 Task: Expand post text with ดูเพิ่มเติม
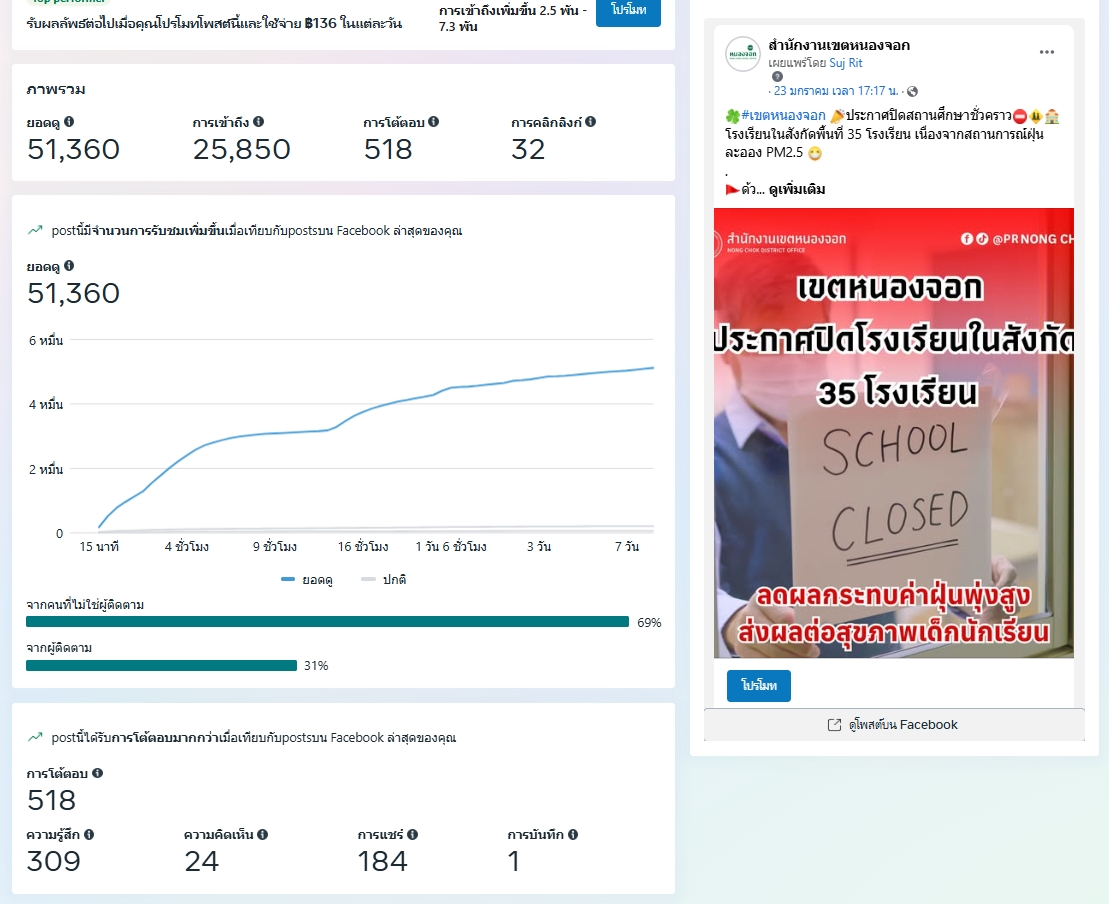coord(797,190)
